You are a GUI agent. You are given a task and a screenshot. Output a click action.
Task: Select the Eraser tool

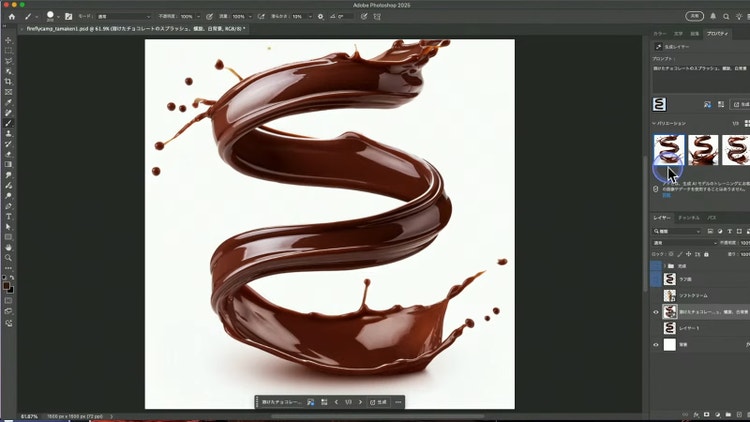[9, 154]
